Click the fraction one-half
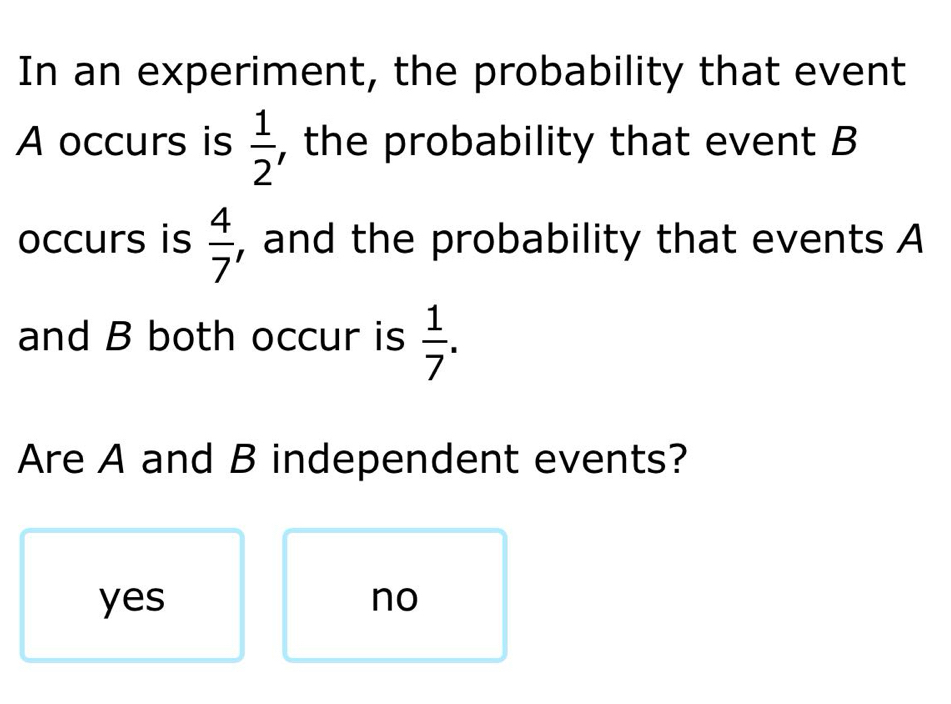Screen dimensions: 951x704 click(262, 149)
